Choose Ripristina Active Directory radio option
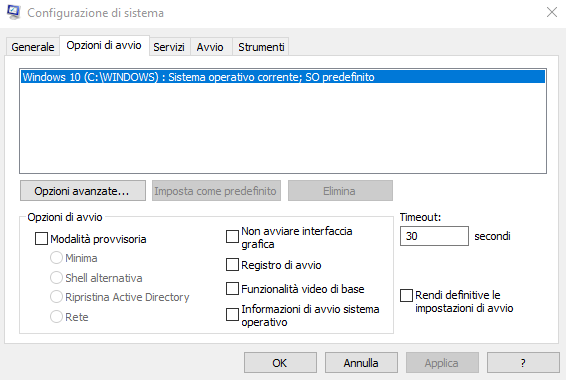The image size is (566, 380). [56, 297]
